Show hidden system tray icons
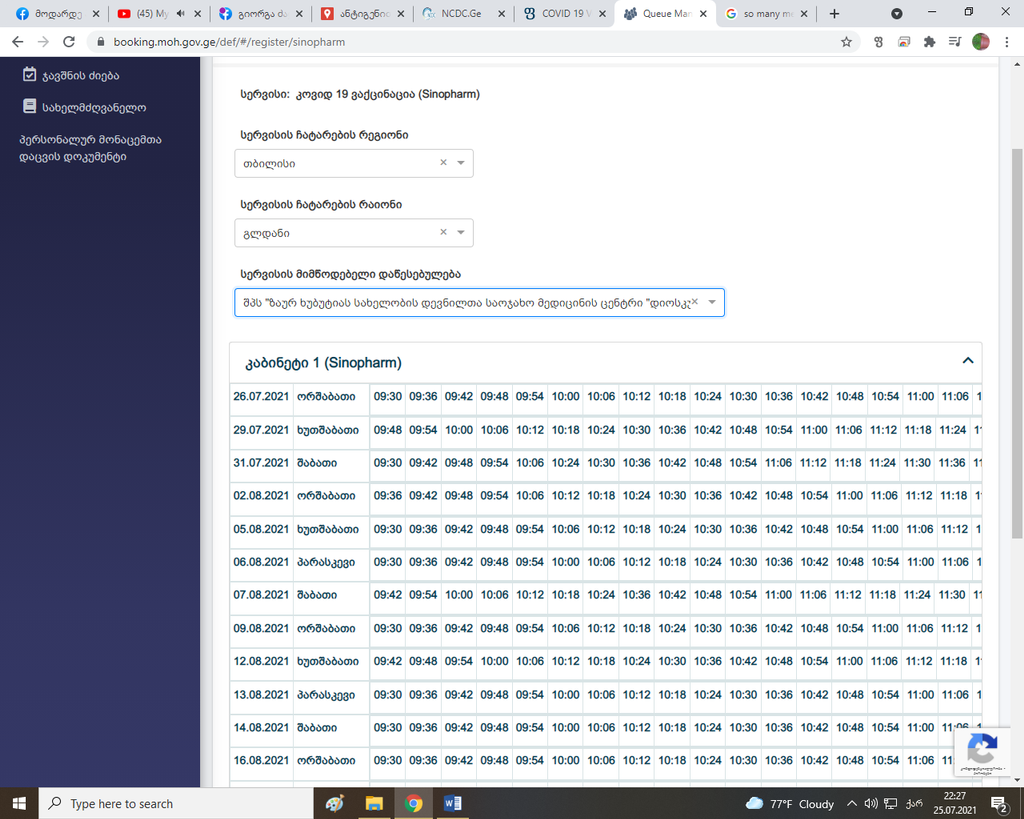The image size is (1024, 819). pyautogui.click(x=852, y=804)
